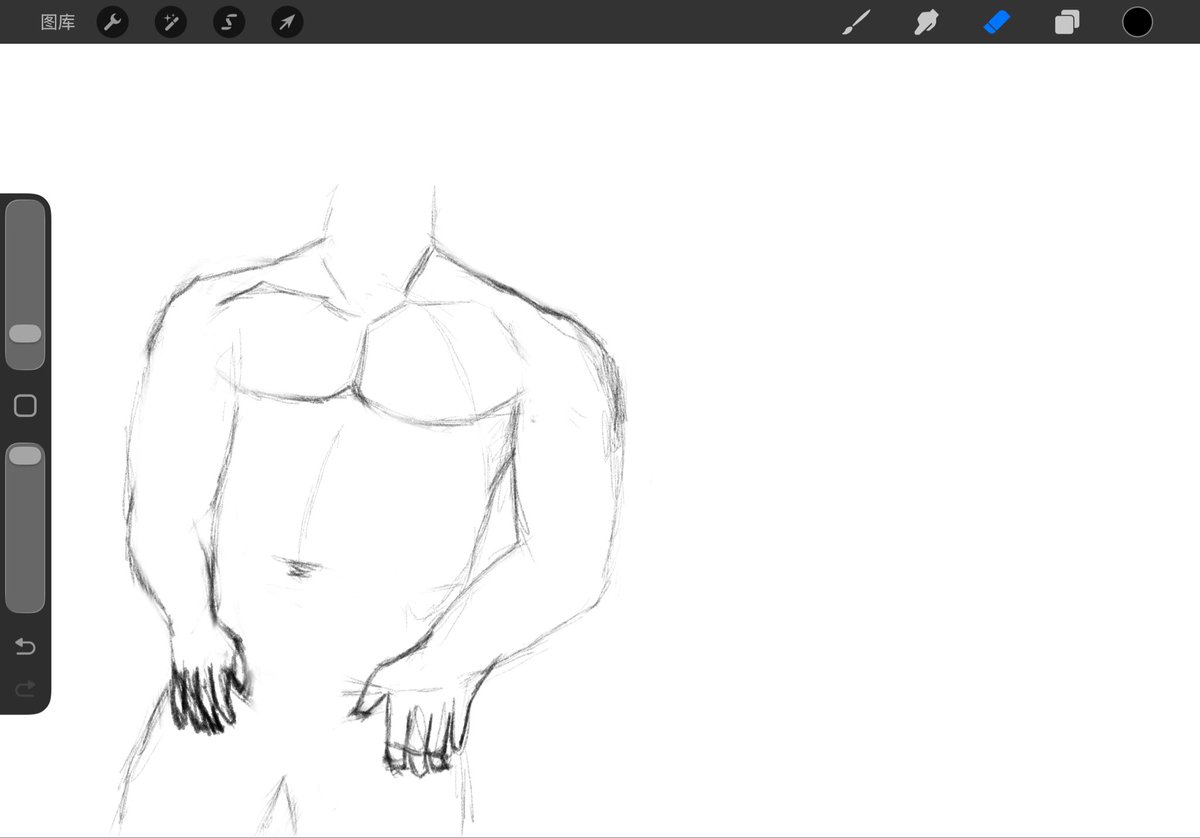Open the Actions wrench menu

click(113, 22)
